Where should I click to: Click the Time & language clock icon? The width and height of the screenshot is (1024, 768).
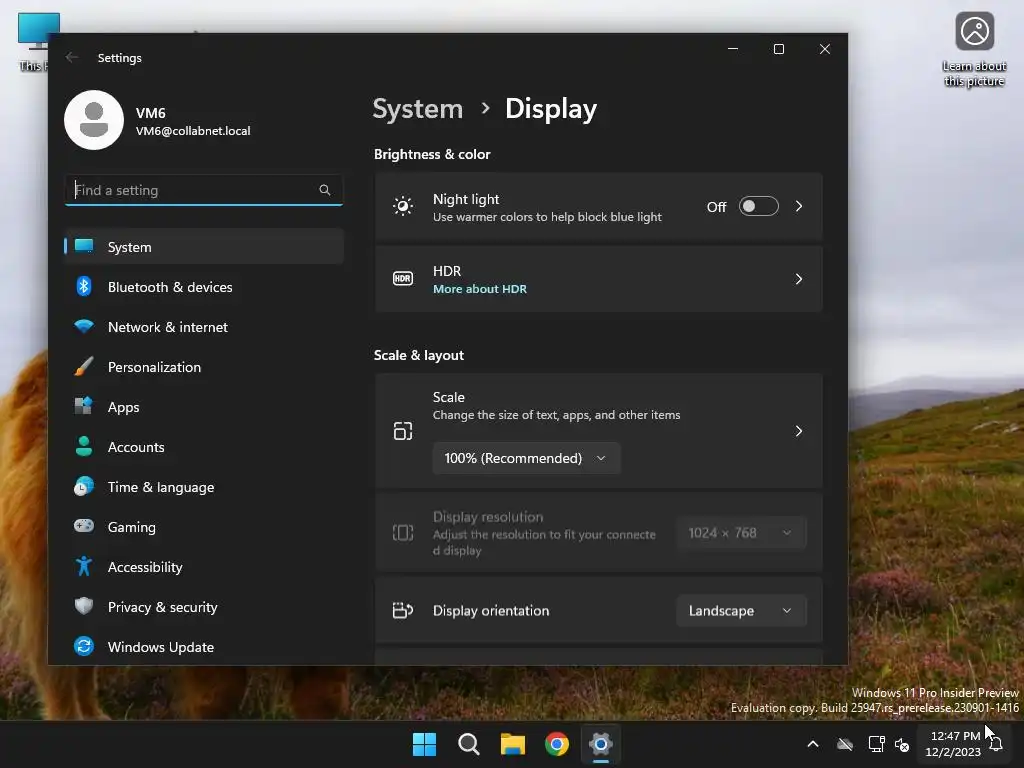coord(84,487)
